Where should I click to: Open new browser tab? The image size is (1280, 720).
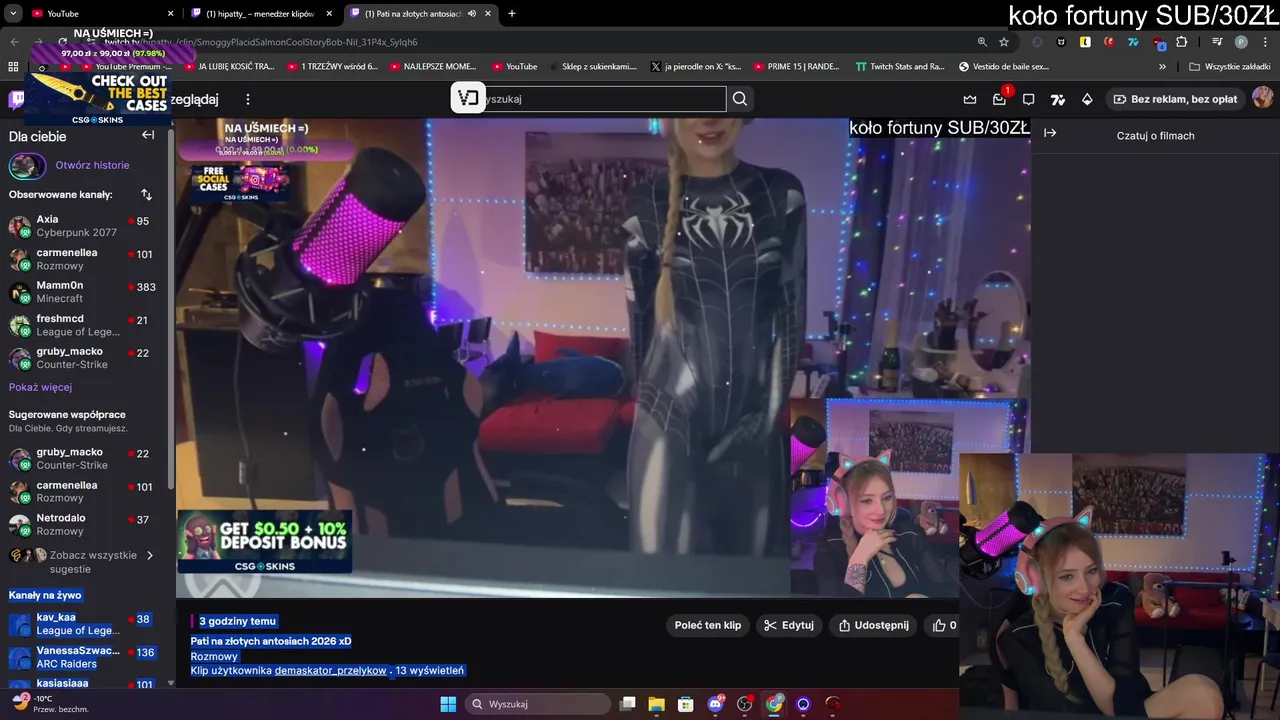[512, 14]
